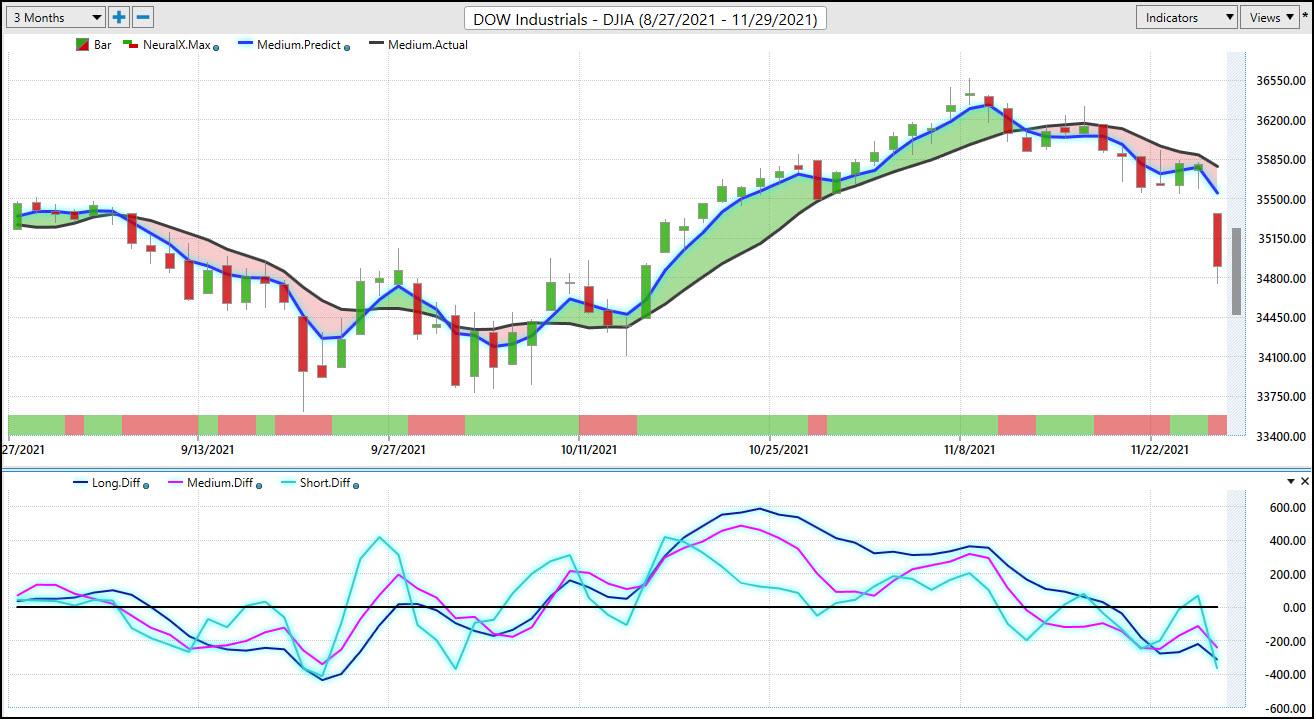Expand the Views dropdown
This screenshot has height=719, width=1314.
(x=1268, y=17)
